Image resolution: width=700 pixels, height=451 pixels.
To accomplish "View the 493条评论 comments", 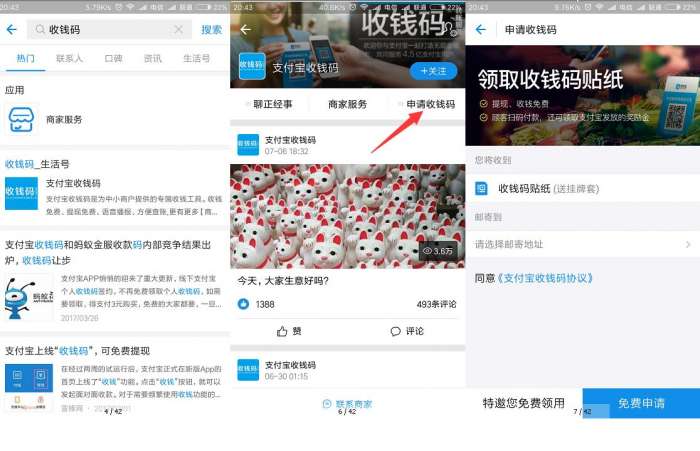I will point(436,304).
